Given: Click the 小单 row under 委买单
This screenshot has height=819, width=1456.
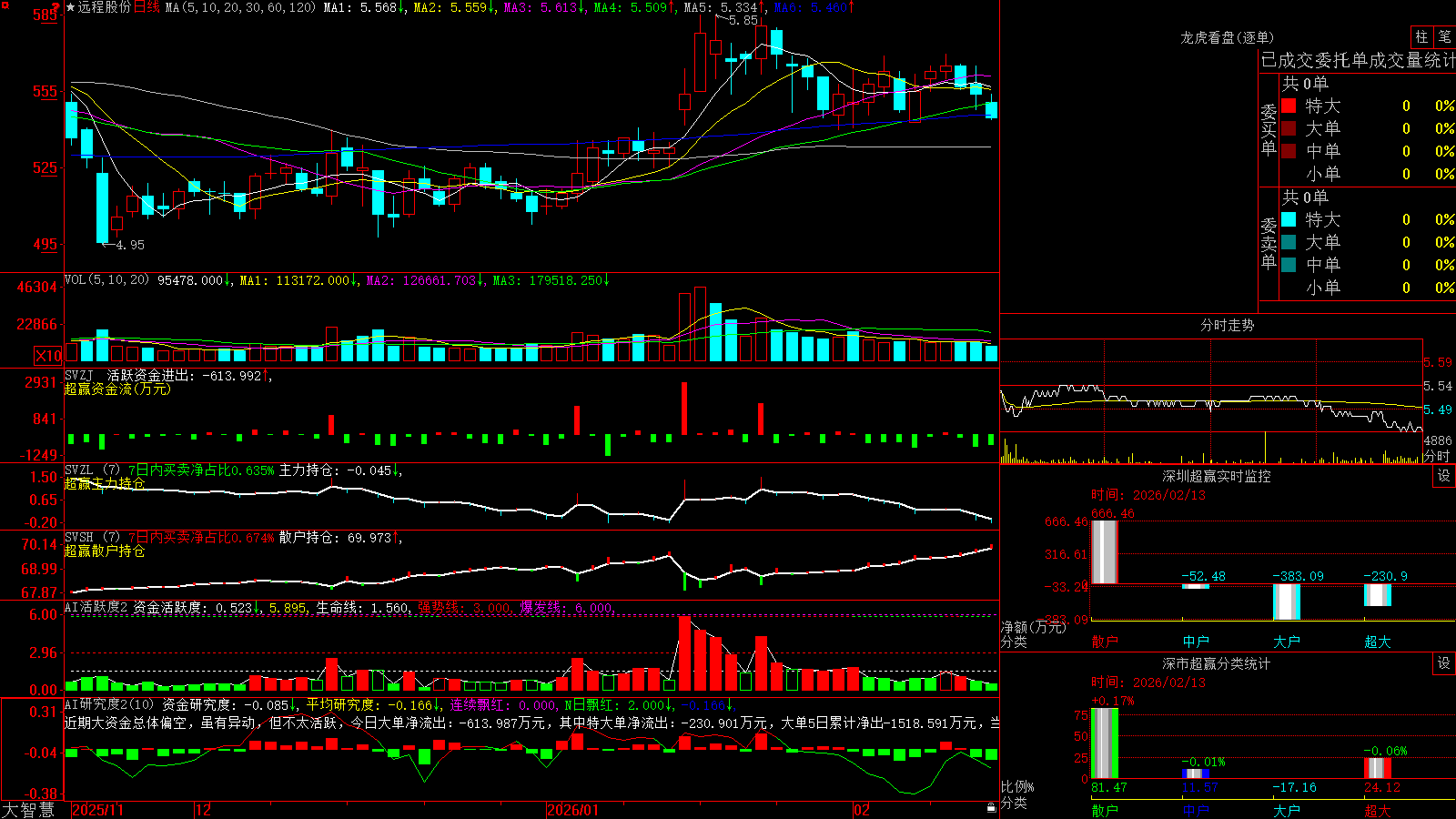Looking at the screenshot, I should point(1369,174).
